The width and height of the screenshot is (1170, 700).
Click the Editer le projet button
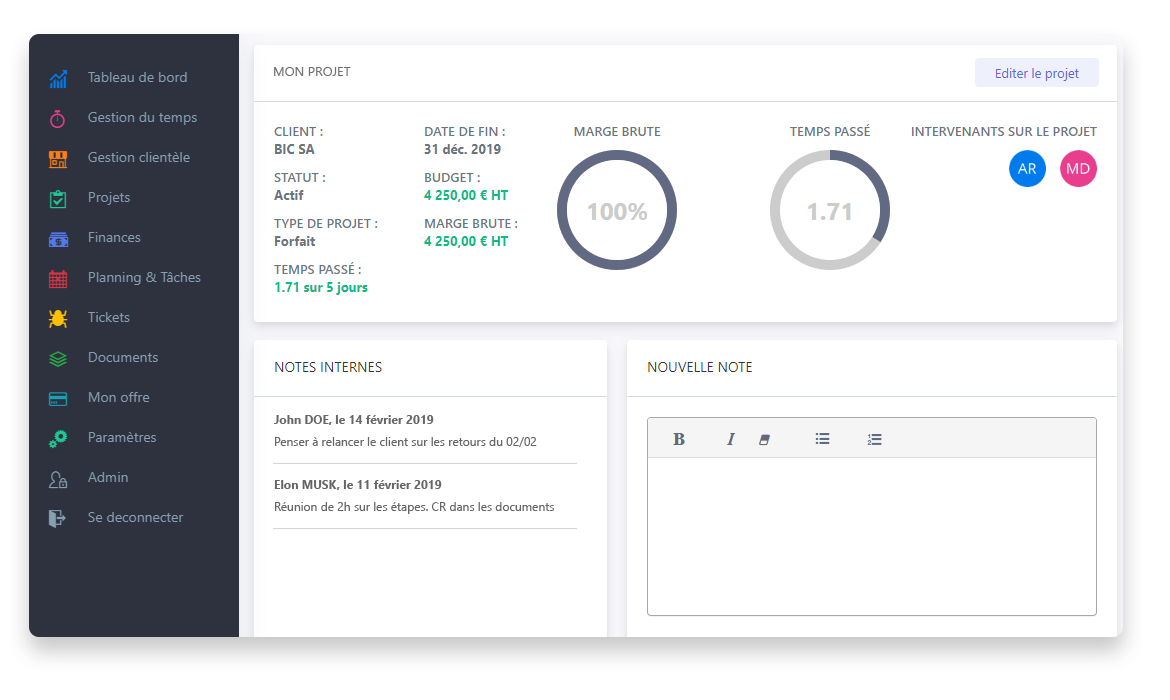click(1036, 73)
